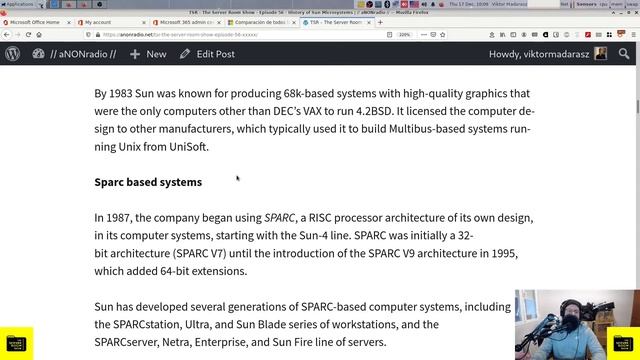Reset the 220% zoom level indicator

[404, 35]
